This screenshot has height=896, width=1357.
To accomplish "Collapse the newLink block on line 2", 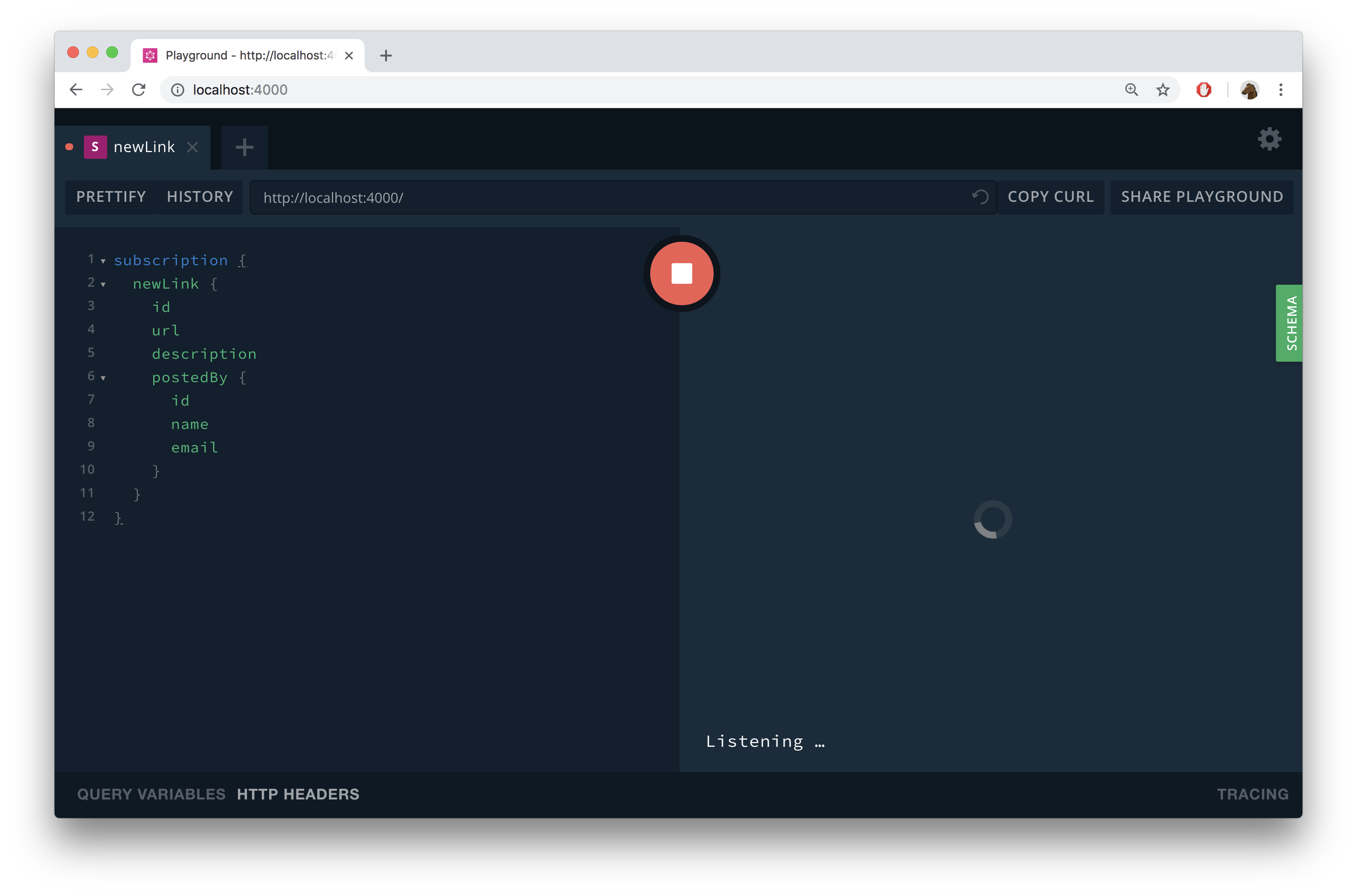I will (x=103, y=285).
